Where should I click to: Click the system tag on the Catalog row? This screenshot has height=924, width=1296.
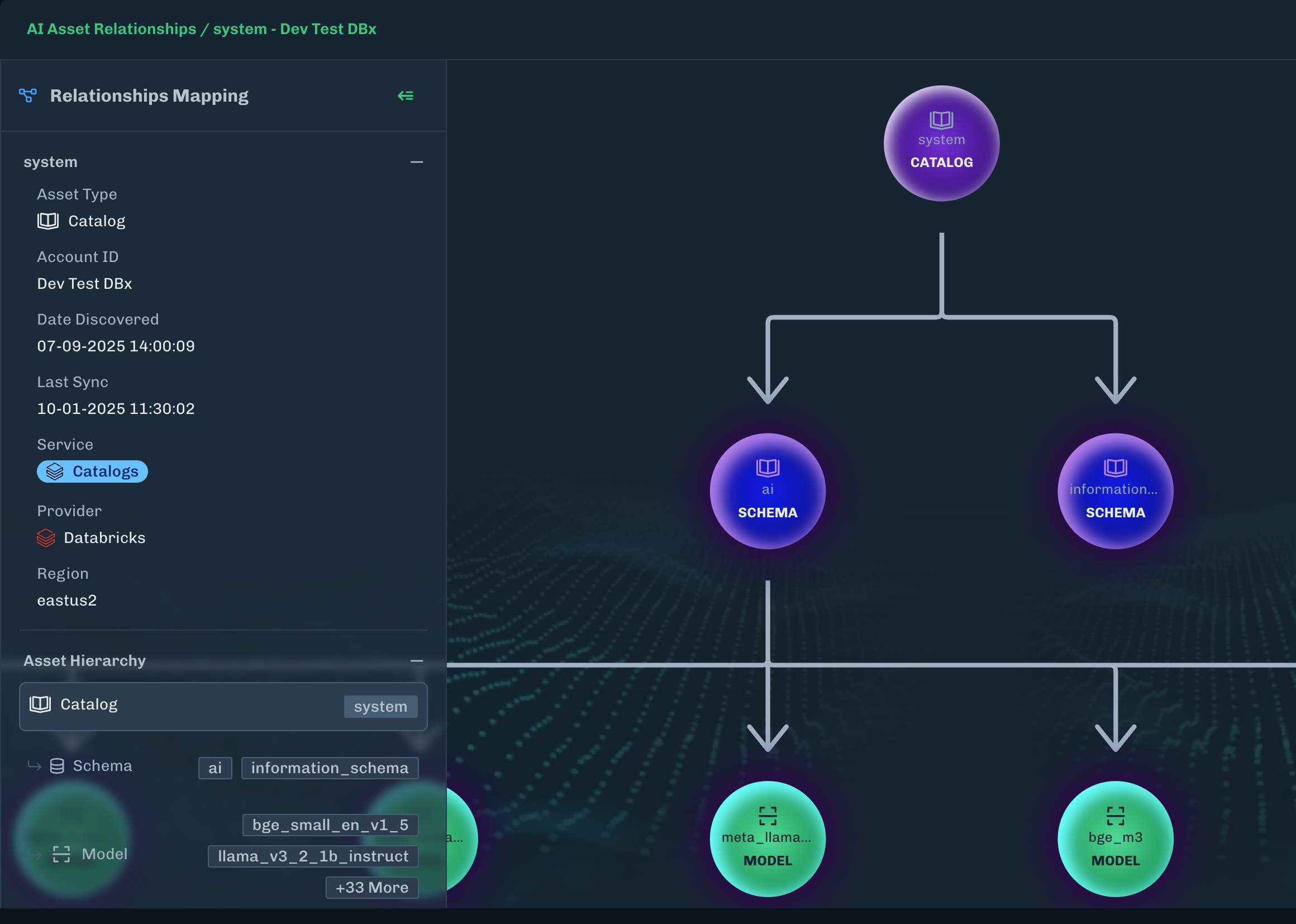(380, 706)
